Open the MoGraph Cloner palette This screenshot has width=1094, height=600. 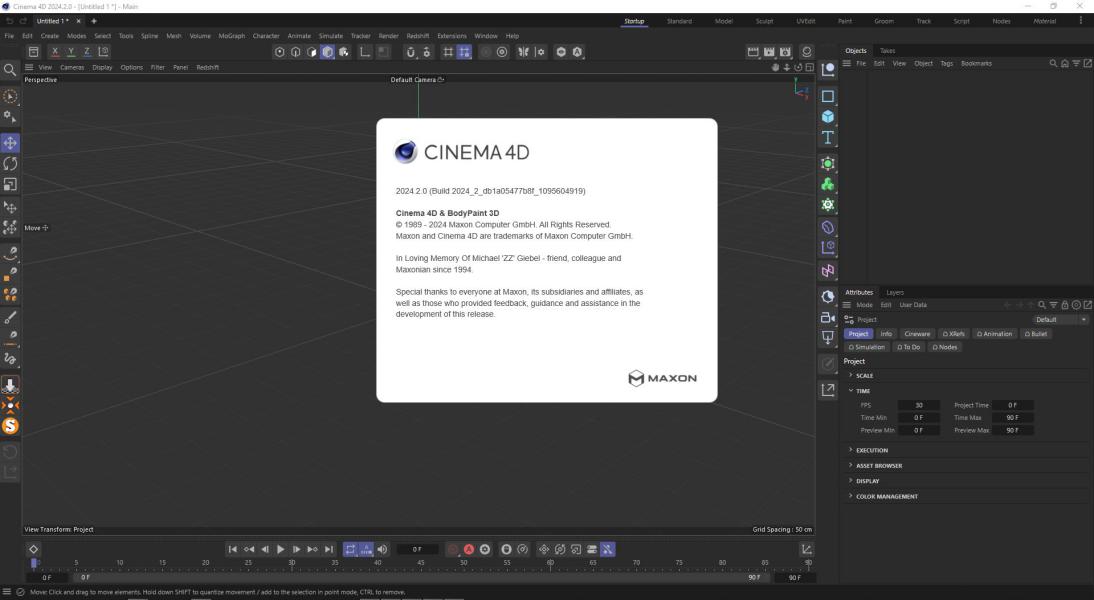[x=828, y=184]
